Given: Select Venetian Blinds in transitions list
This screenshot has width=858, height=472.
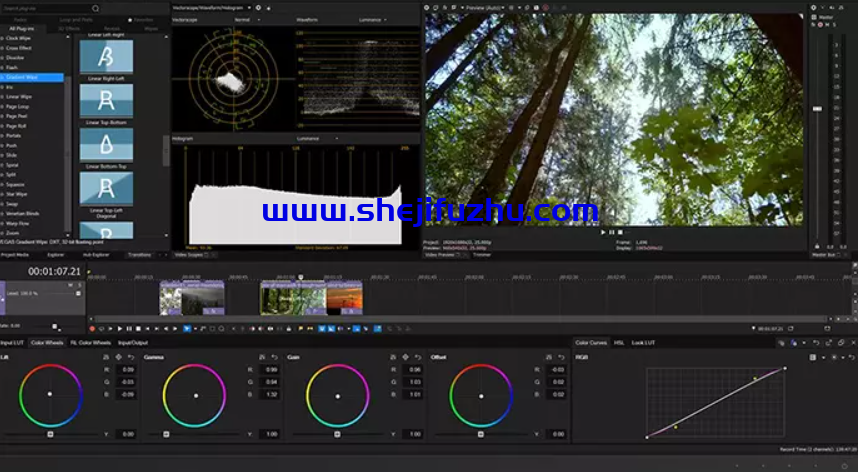Looking at the screenshot, I should [x=22, y=213].
